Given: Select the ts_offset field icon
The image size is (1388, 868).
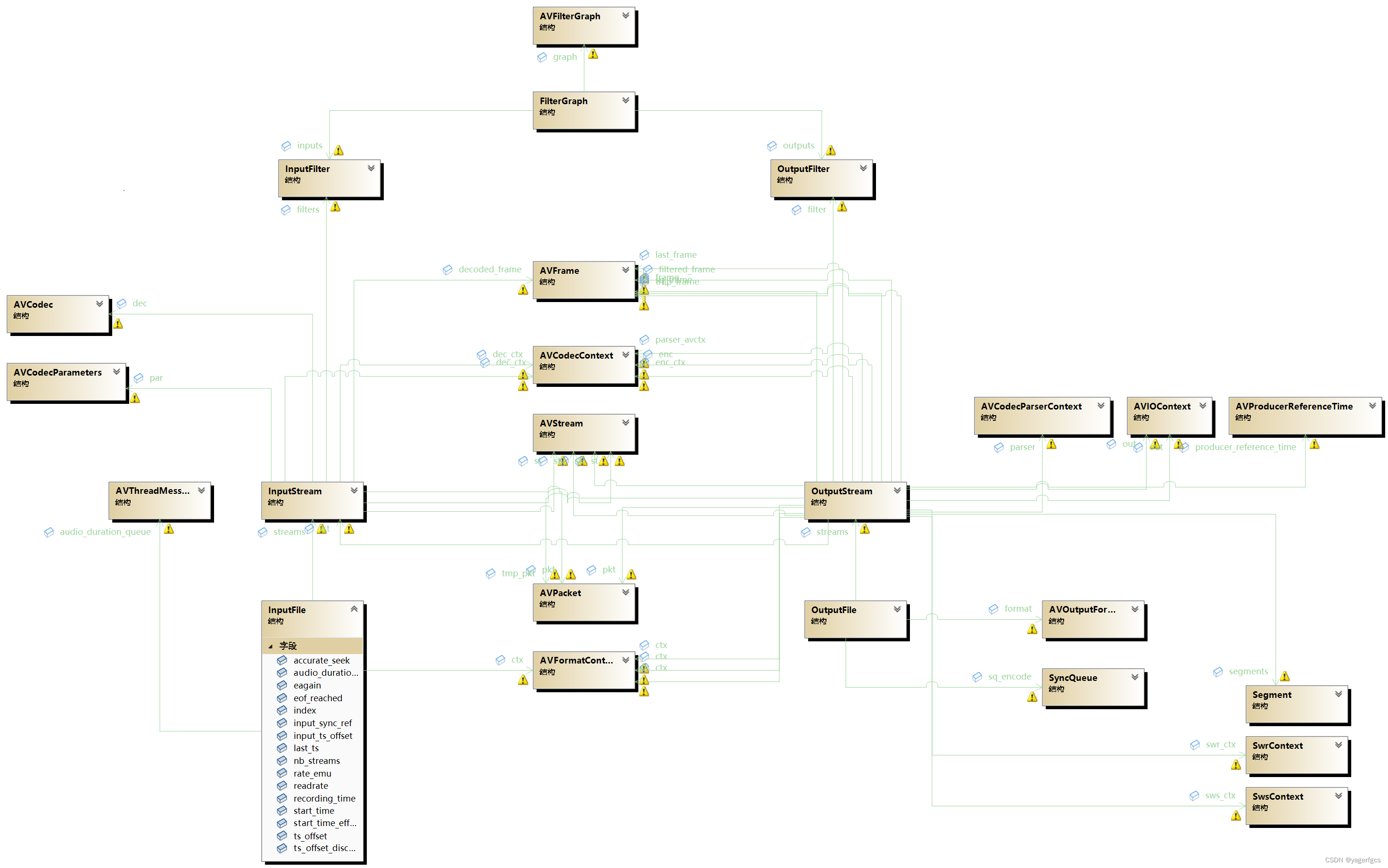Looking at the screenshot, I should pos(282,836).
